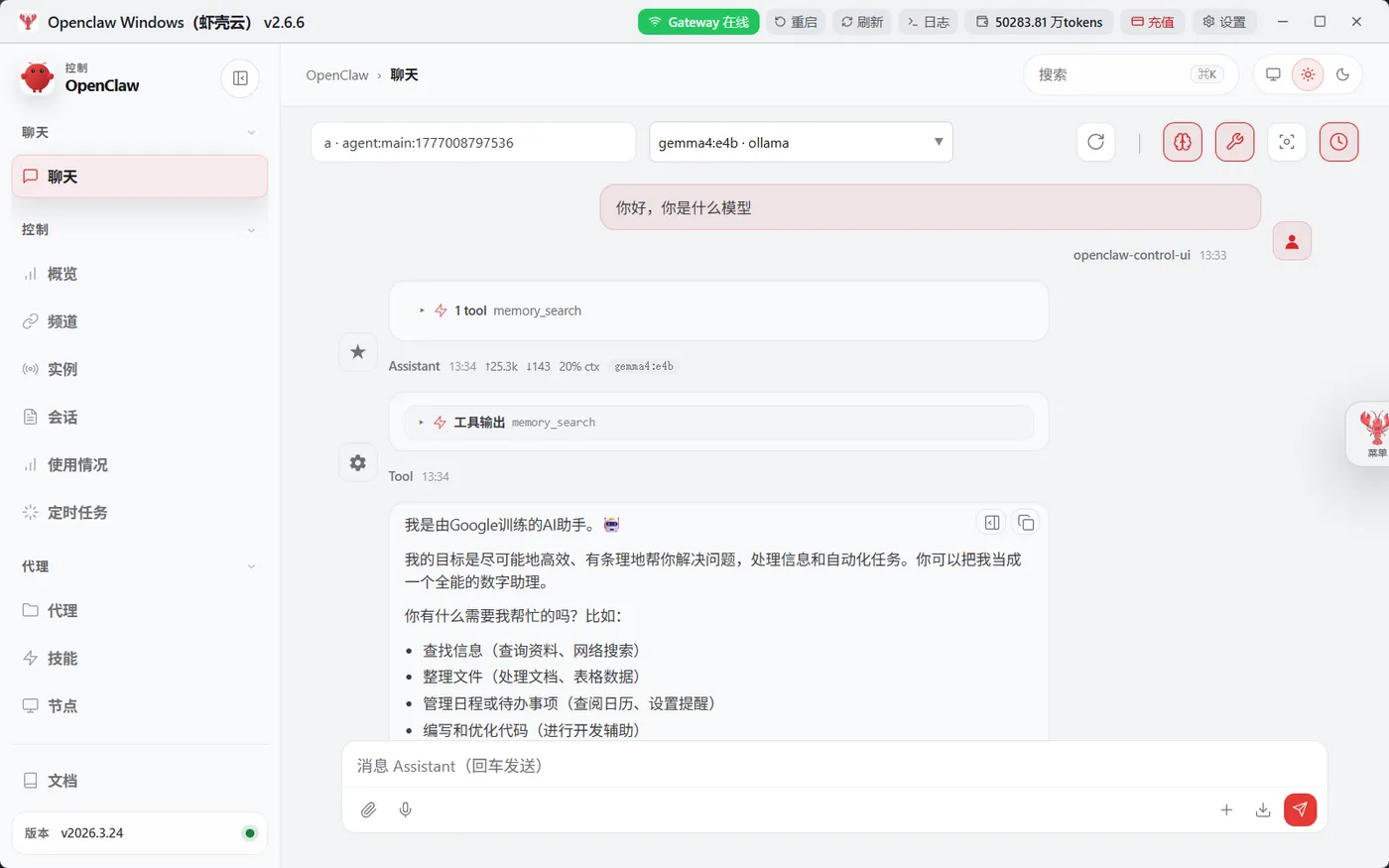The height and width of the screenshot is (868, 1389).
Task: Open the clock history icon
Action: point(1338,142)
